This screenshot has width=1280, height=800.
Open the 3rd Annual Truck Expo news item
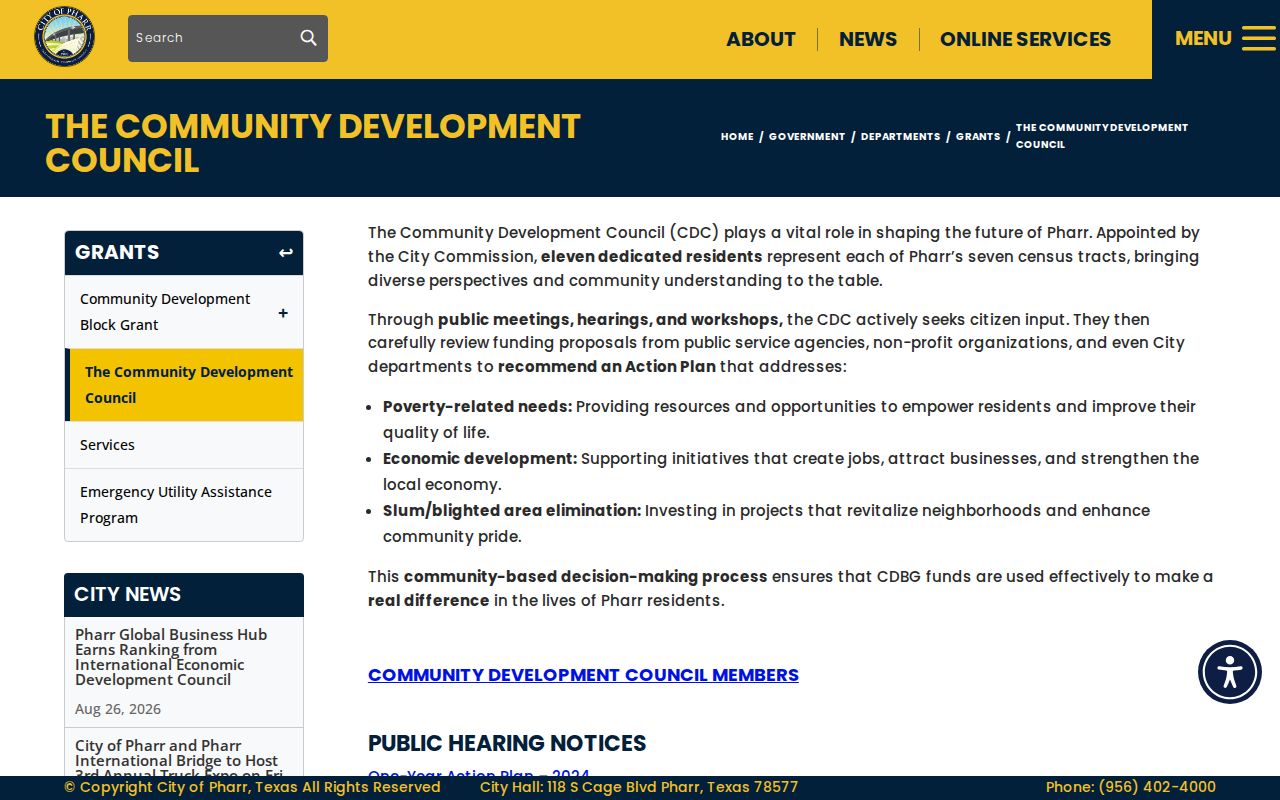tap(178, 759)
